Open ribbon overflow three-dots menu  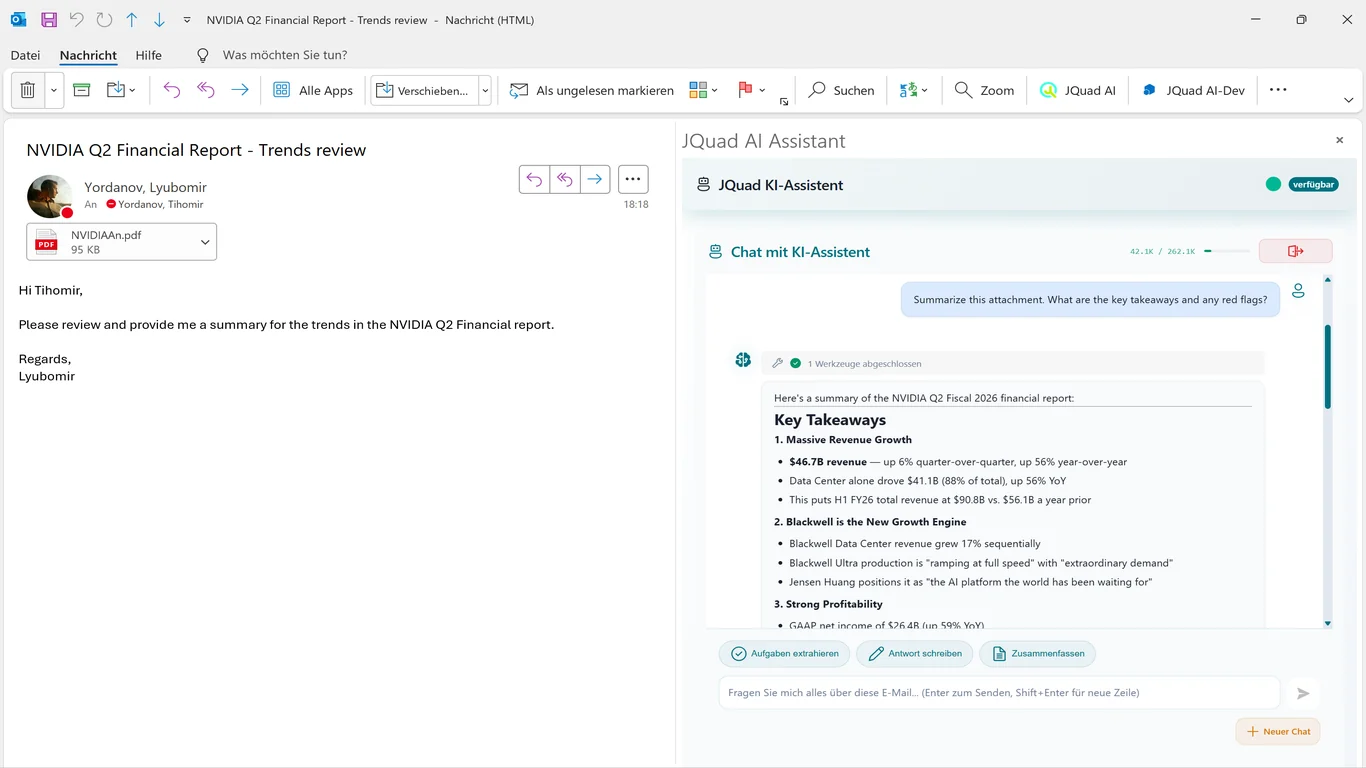point(1278,90)
